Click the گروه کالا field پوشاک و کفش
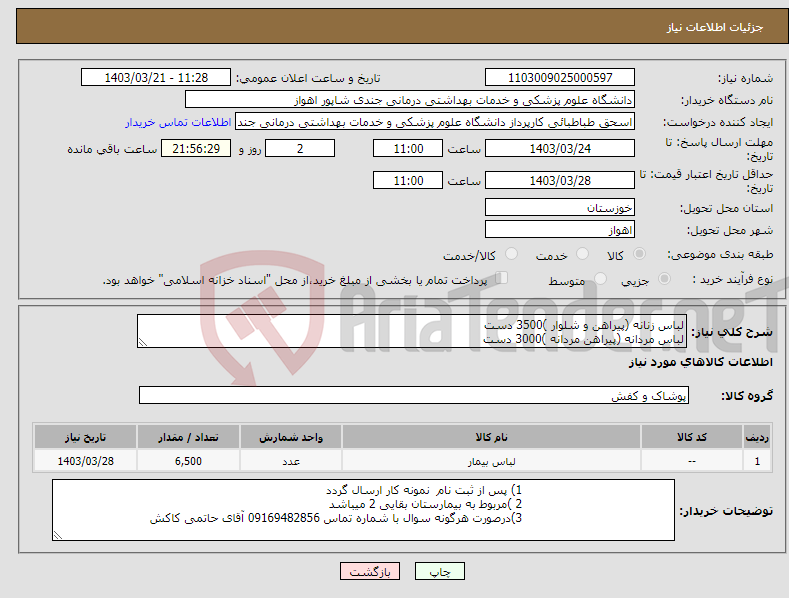This screenshot has height=598, width=789. [414, 395]
